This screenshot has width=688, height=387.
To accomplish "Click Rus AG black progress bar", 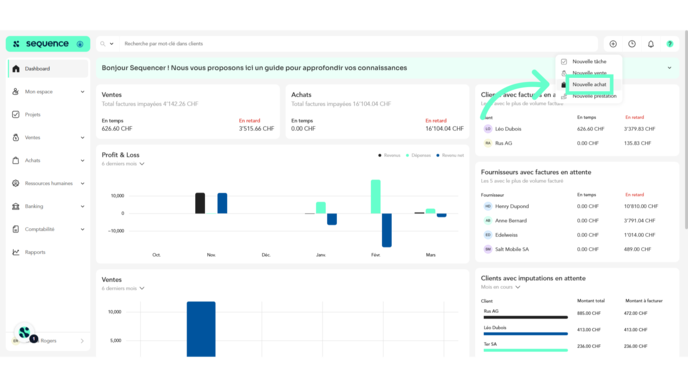I will 525,317.
